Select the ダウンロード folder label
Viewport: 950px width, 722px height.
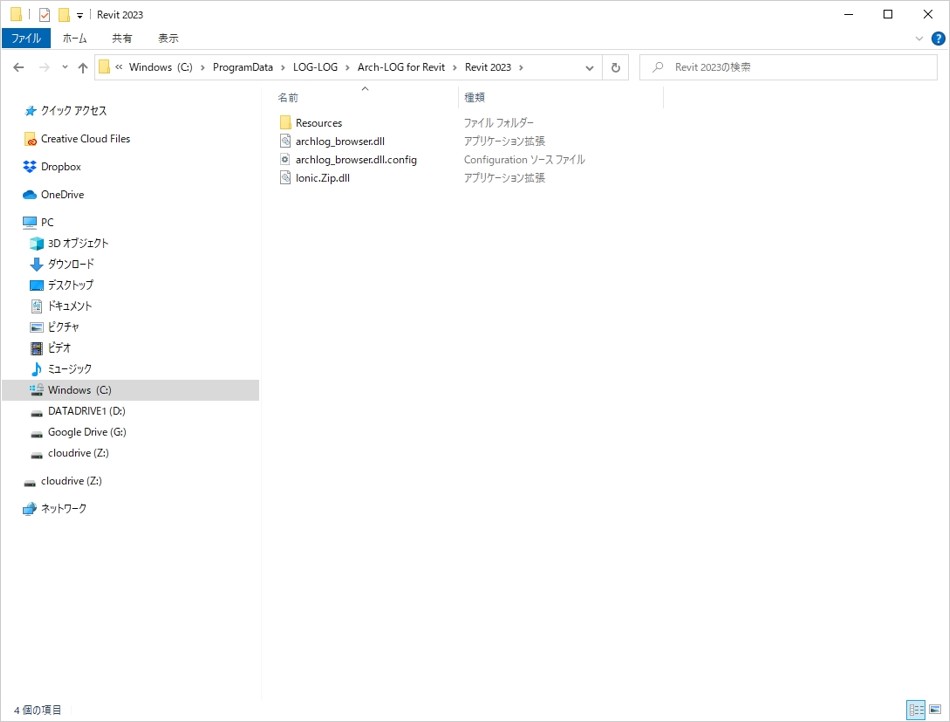[x=71, y=264]
